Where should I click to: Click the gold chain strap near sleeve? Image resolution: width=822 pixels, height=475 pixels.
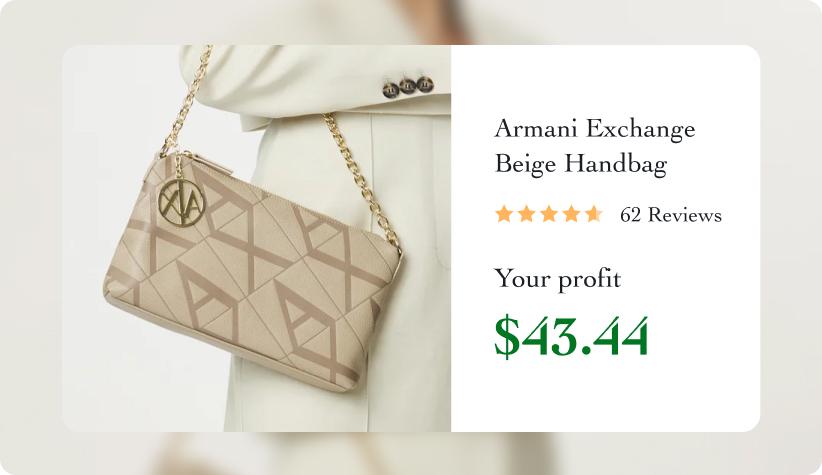pos(188,100)
